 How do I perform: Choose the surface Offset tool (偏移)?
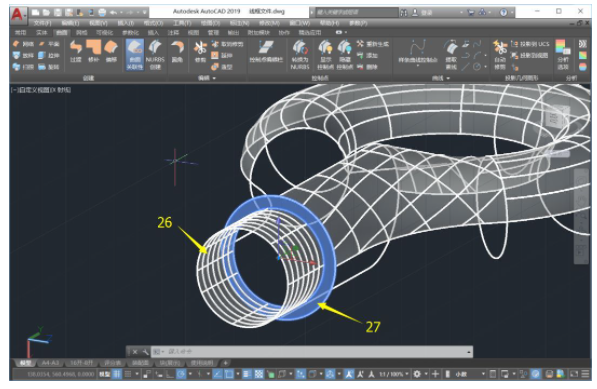(x=111, y=51)
